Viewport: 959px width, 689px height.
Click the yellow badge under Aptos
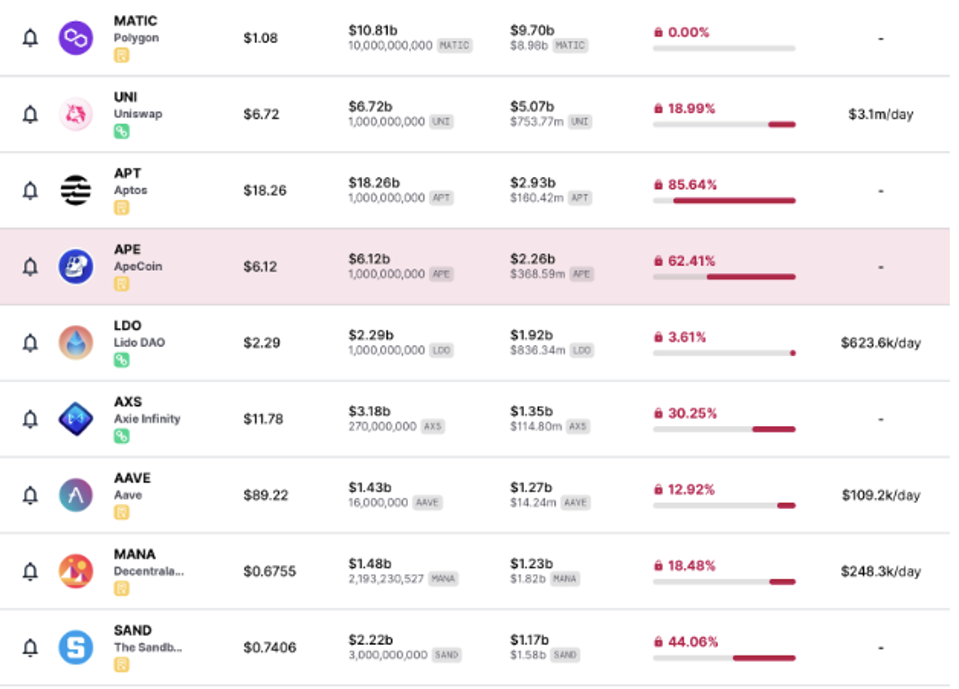(x=121, y=207)
